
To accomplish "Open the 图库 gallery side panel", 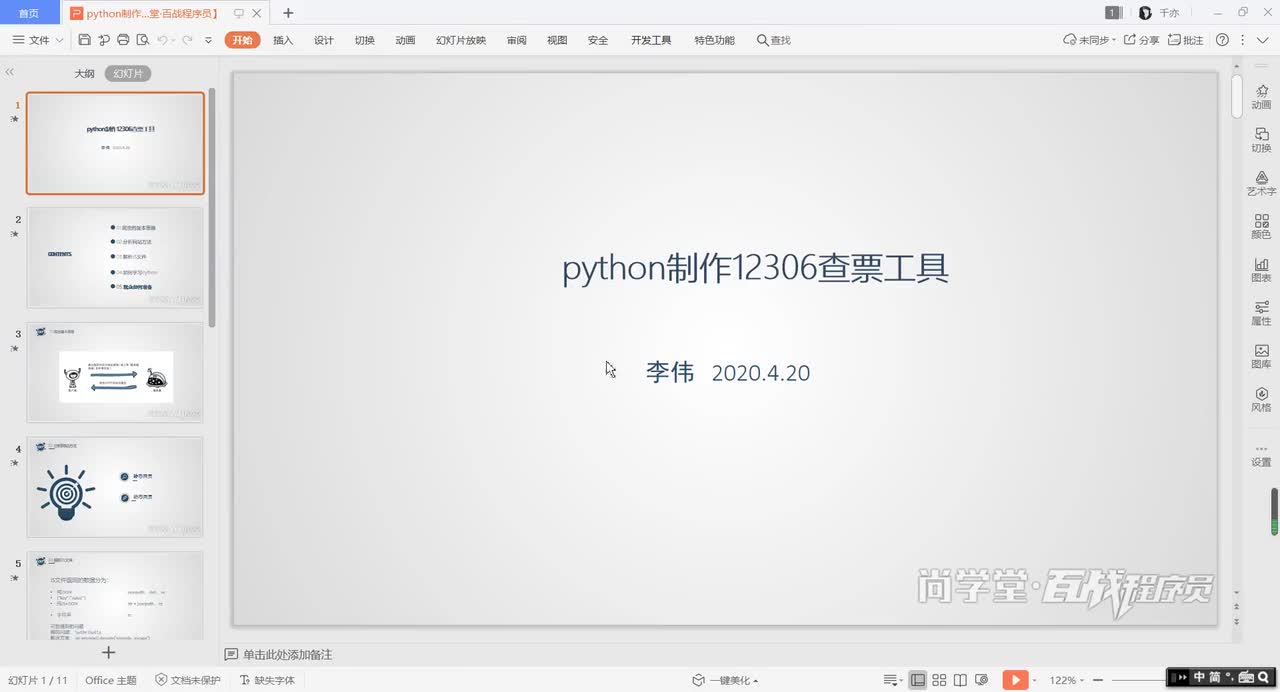I will [1261, 356].
